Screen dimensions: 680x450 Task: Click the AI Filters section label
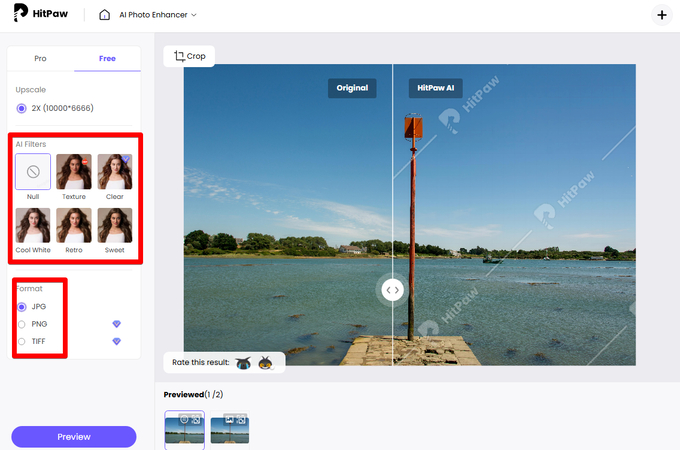31,144
